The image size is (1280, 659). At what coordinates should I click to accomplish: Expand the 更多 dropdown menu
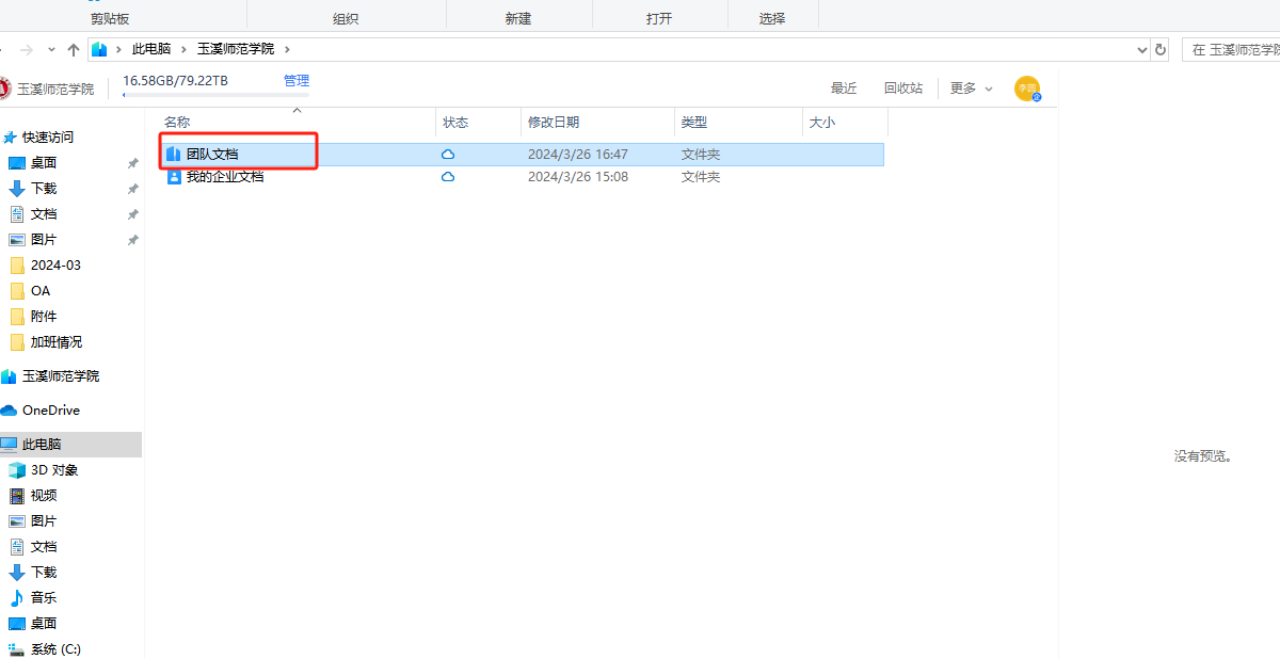tap(971, 88)
